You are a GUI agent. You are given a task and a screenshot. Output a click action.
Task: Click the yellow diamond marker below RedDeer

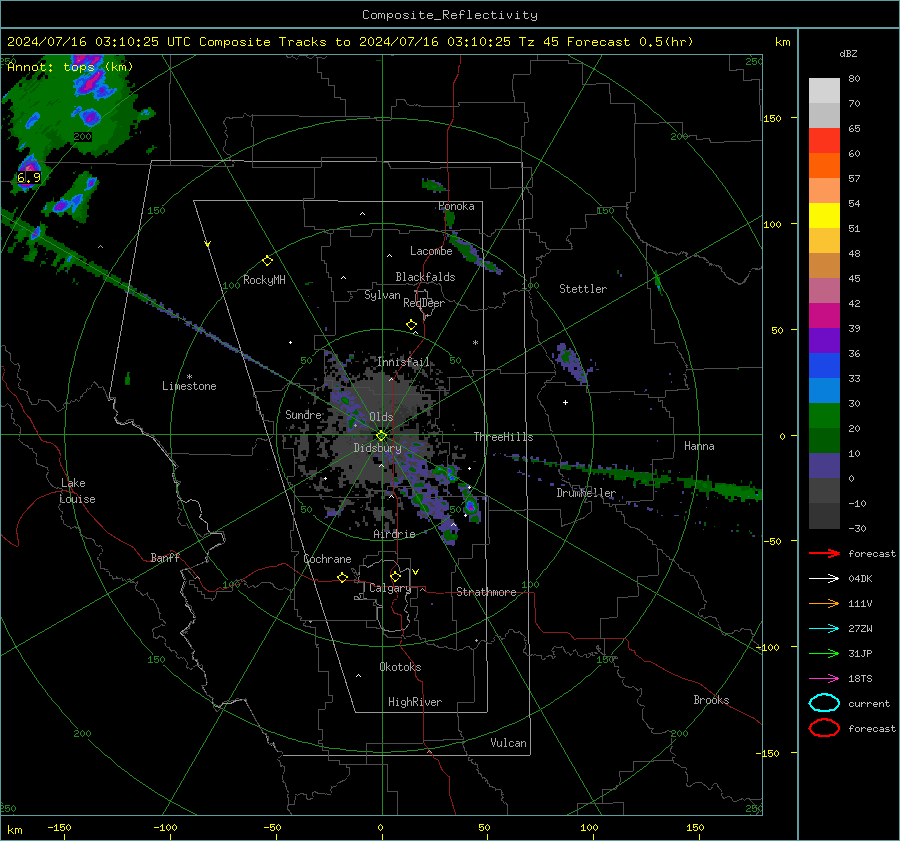tap(412, 325)
